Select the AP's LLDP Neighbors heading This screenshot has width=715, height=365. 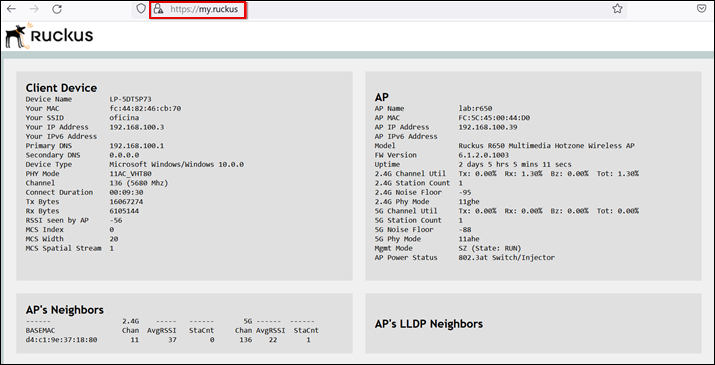point(429,324)
